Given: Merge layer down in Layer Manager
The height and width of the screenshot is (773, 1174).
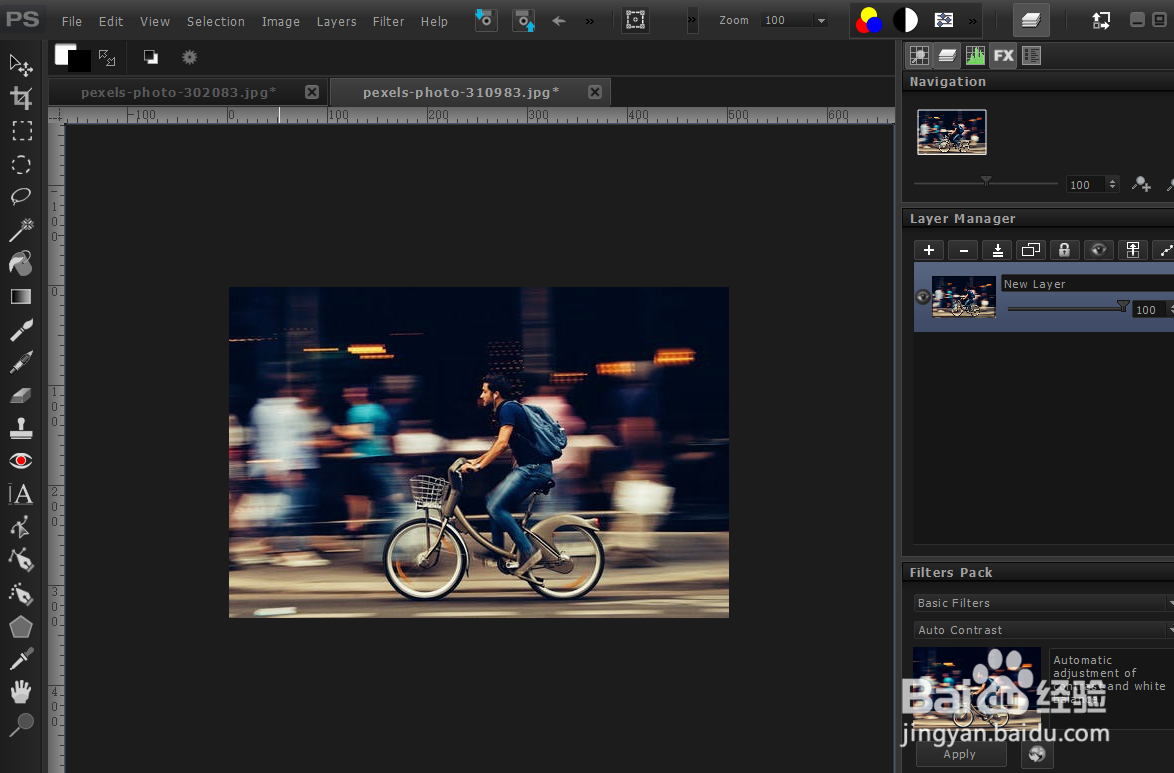Looking at the screenshot, I should [x=997, y=250].
